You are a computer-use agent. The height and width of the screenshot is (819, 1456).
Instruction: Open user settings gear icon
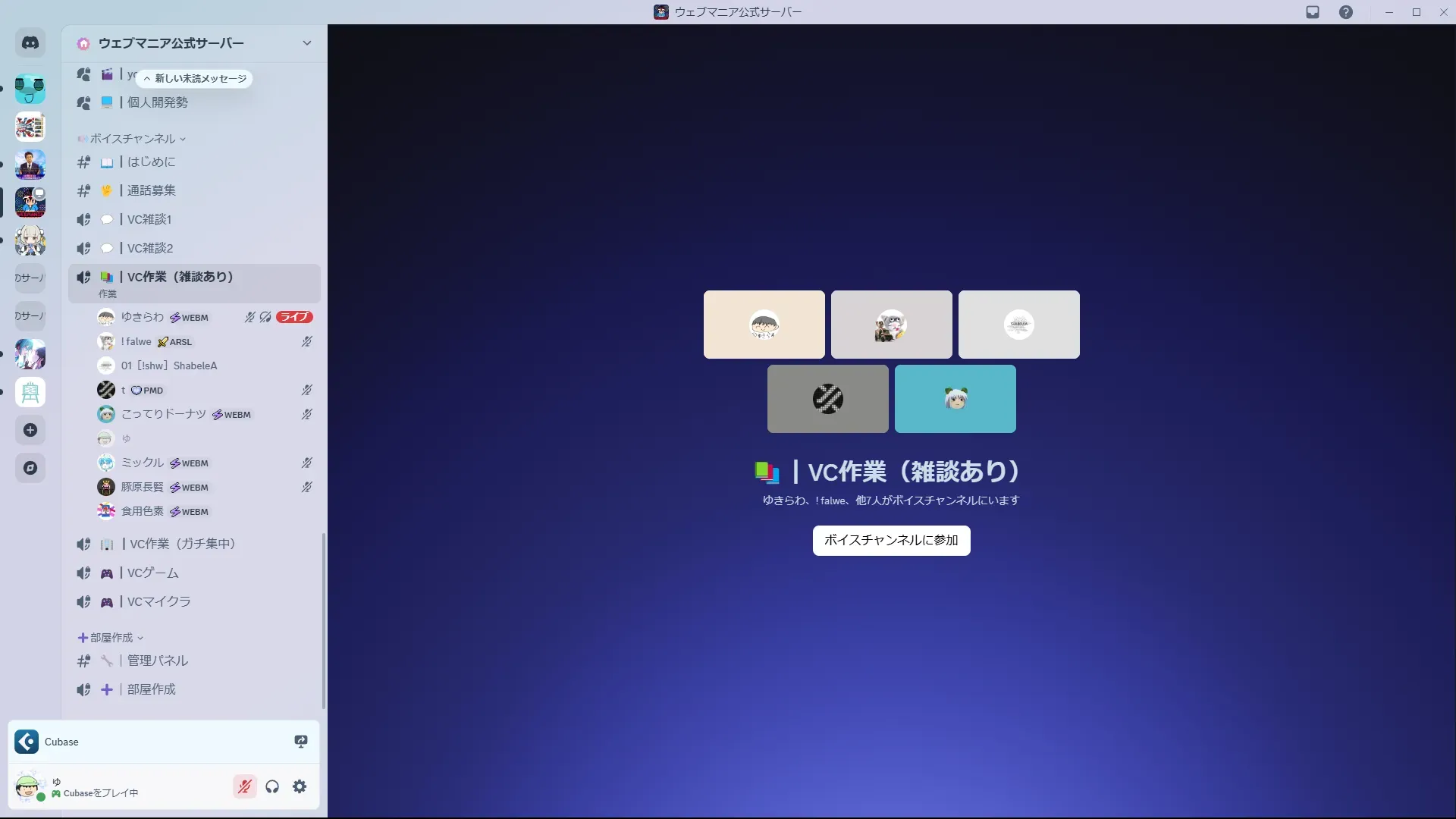coord(300,786)
